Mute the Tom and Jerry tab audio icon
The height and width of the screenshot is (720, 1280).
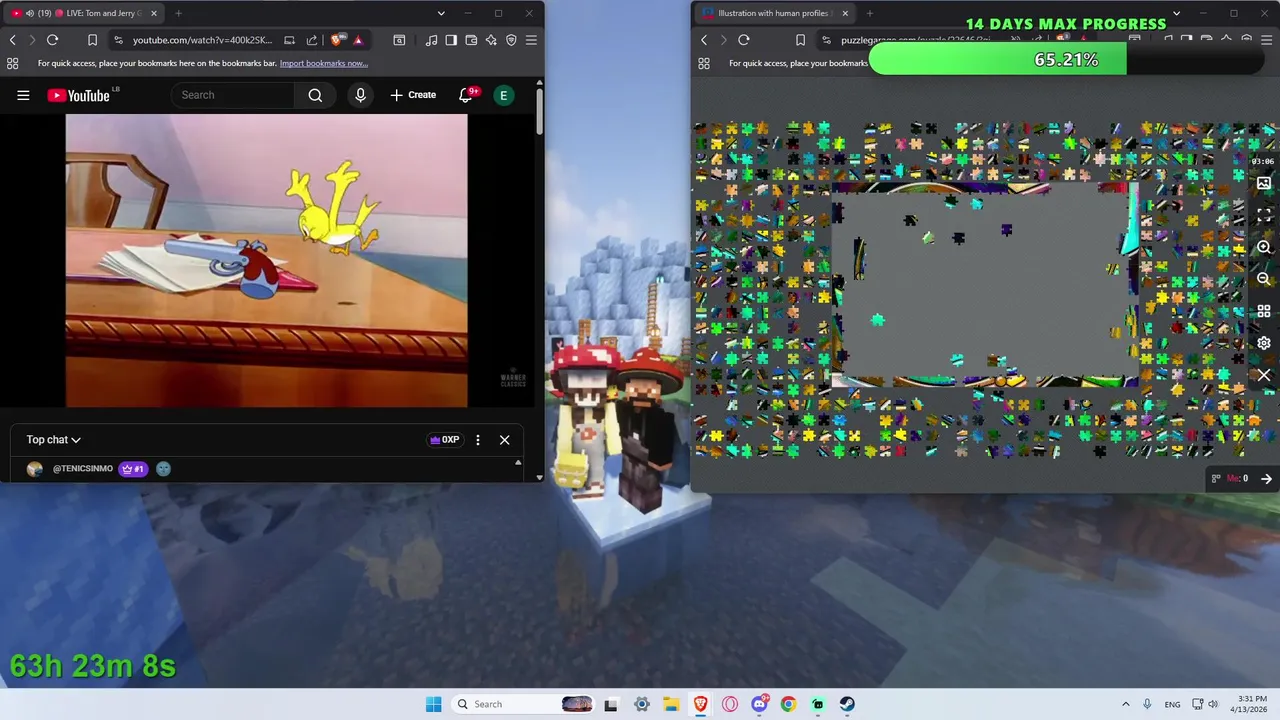coord(29,13)
